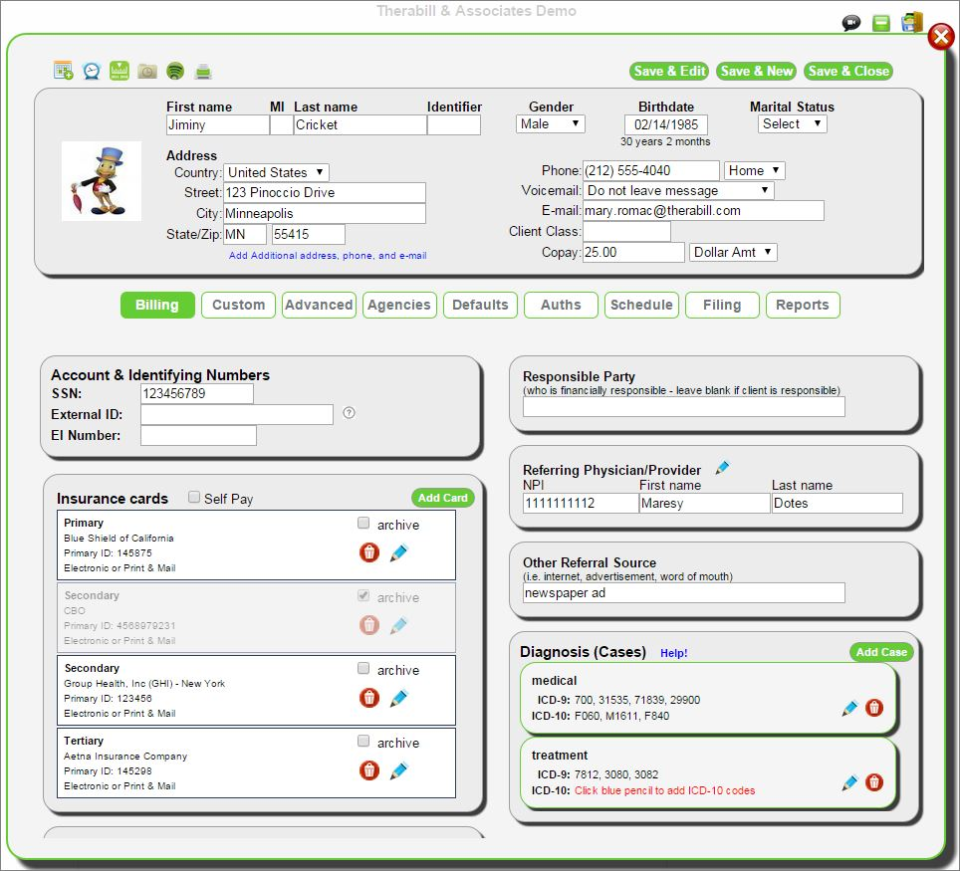Viewport: 960px width, 871px height.
Task: Open the video chat bubble icon top right
Action: tap(851, 21)
